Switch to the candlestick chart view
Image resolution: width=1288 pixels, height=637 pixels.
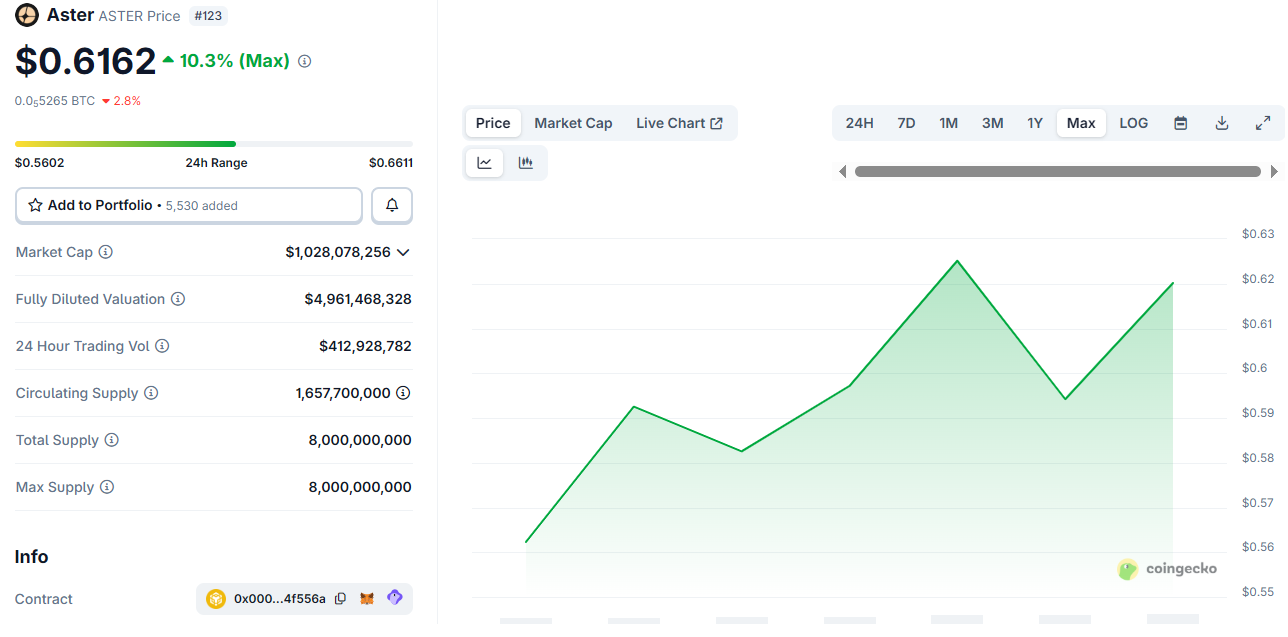[526, 163]
